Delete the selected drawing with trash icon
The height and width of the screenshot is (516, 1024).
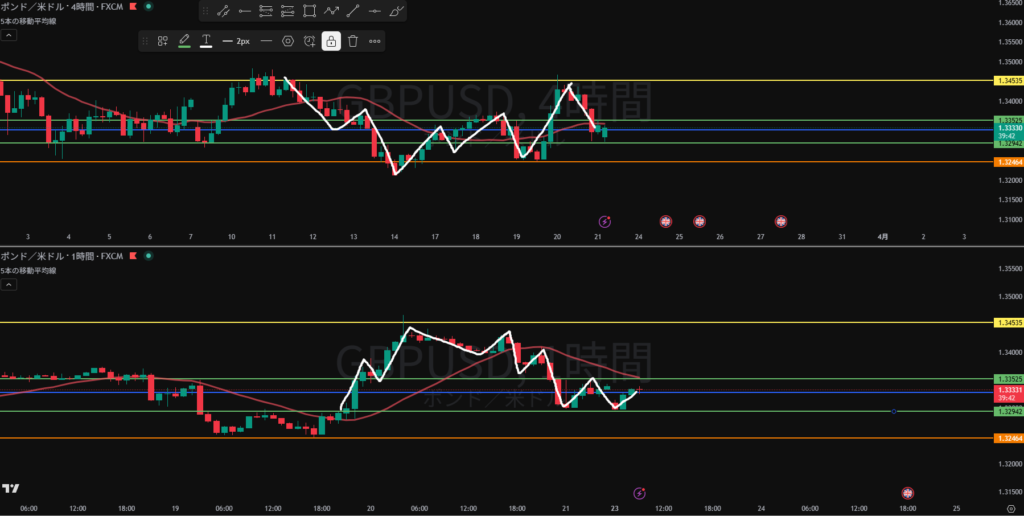pos(353,41)
